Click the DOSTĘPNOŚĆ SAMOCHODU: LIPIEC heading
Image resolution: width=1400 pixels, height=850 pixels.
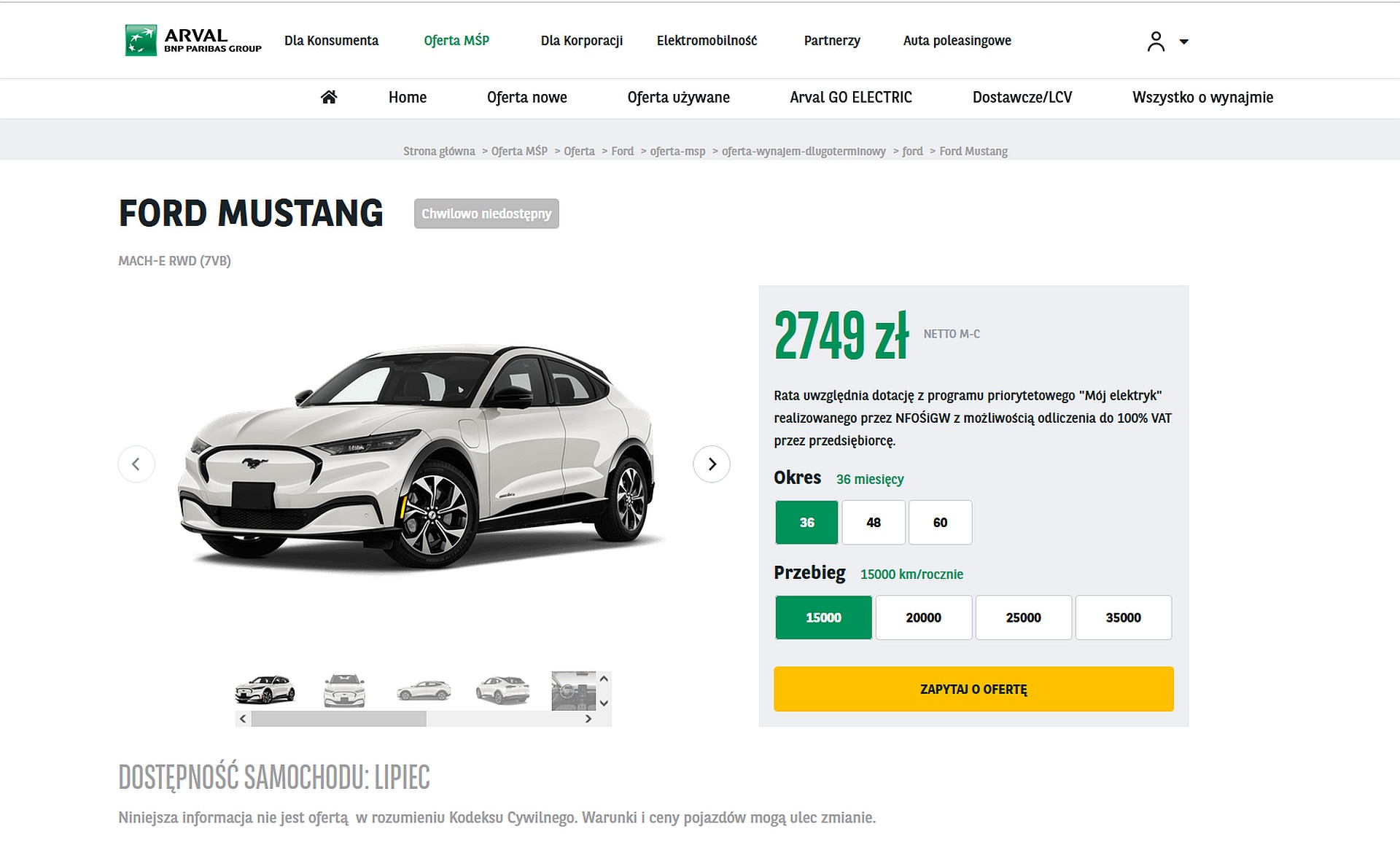point(274,777)
